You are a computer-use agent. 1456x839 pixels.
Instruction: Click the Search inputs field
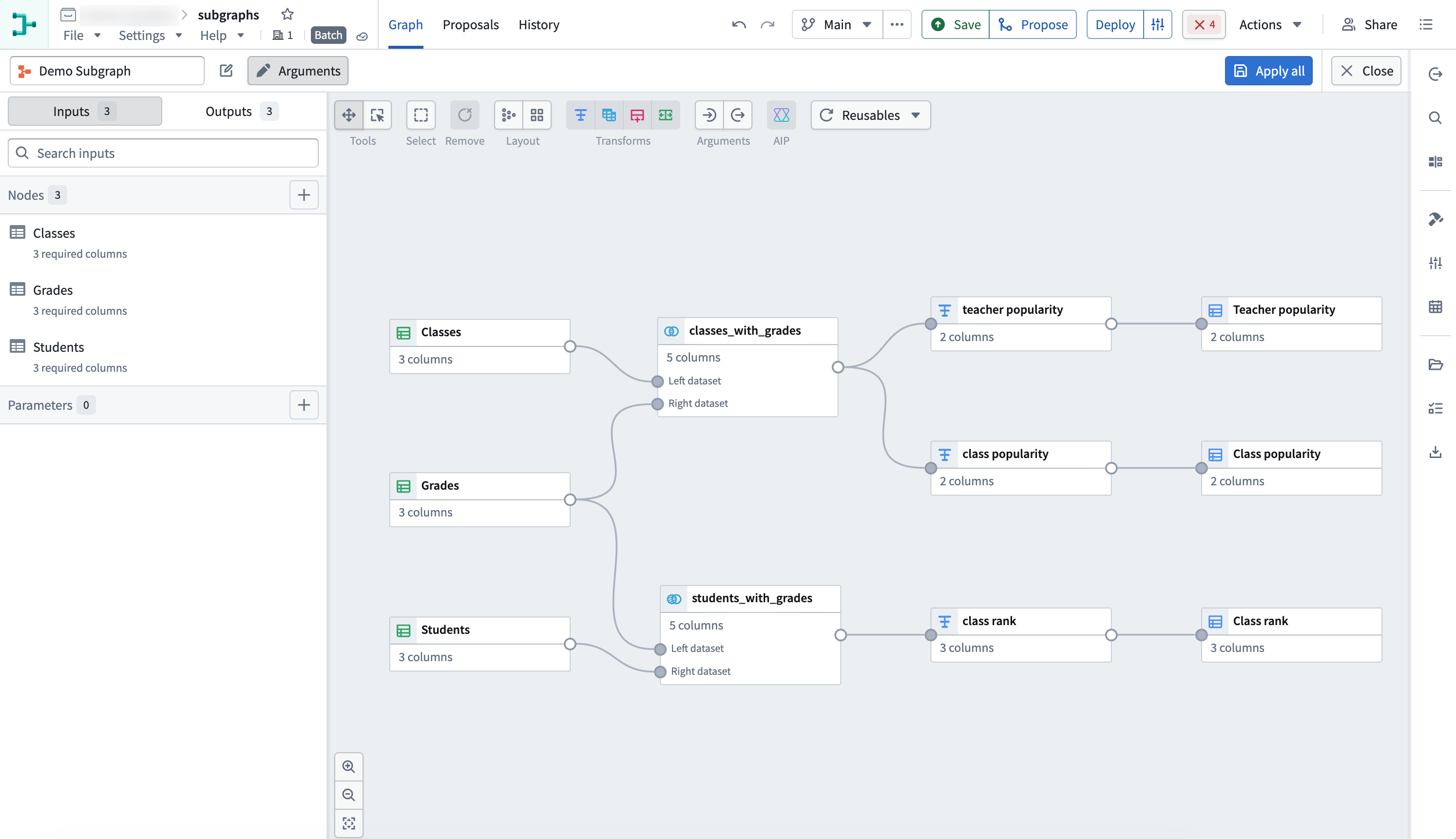click(163, 153)
